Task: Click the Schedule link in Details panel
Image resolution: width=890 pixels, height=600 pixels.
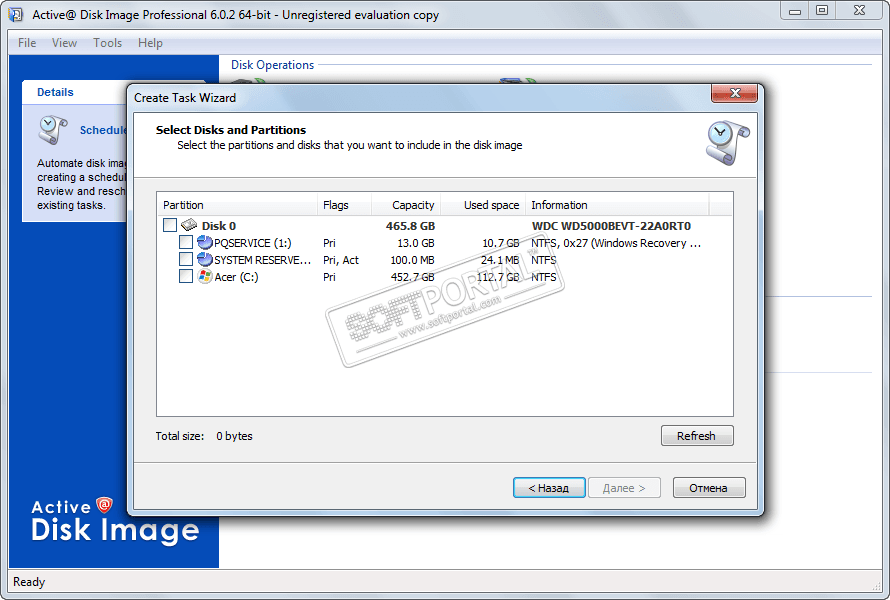Action: pyautogui.click(x=103, y=130)
